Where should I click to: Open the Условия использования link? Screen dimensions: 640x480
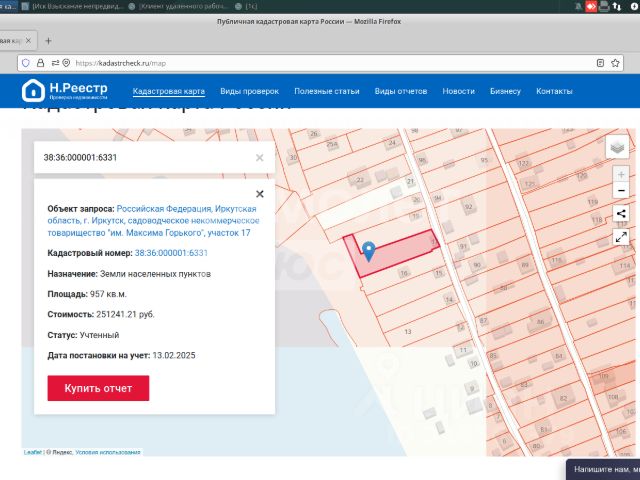[108, 452]
